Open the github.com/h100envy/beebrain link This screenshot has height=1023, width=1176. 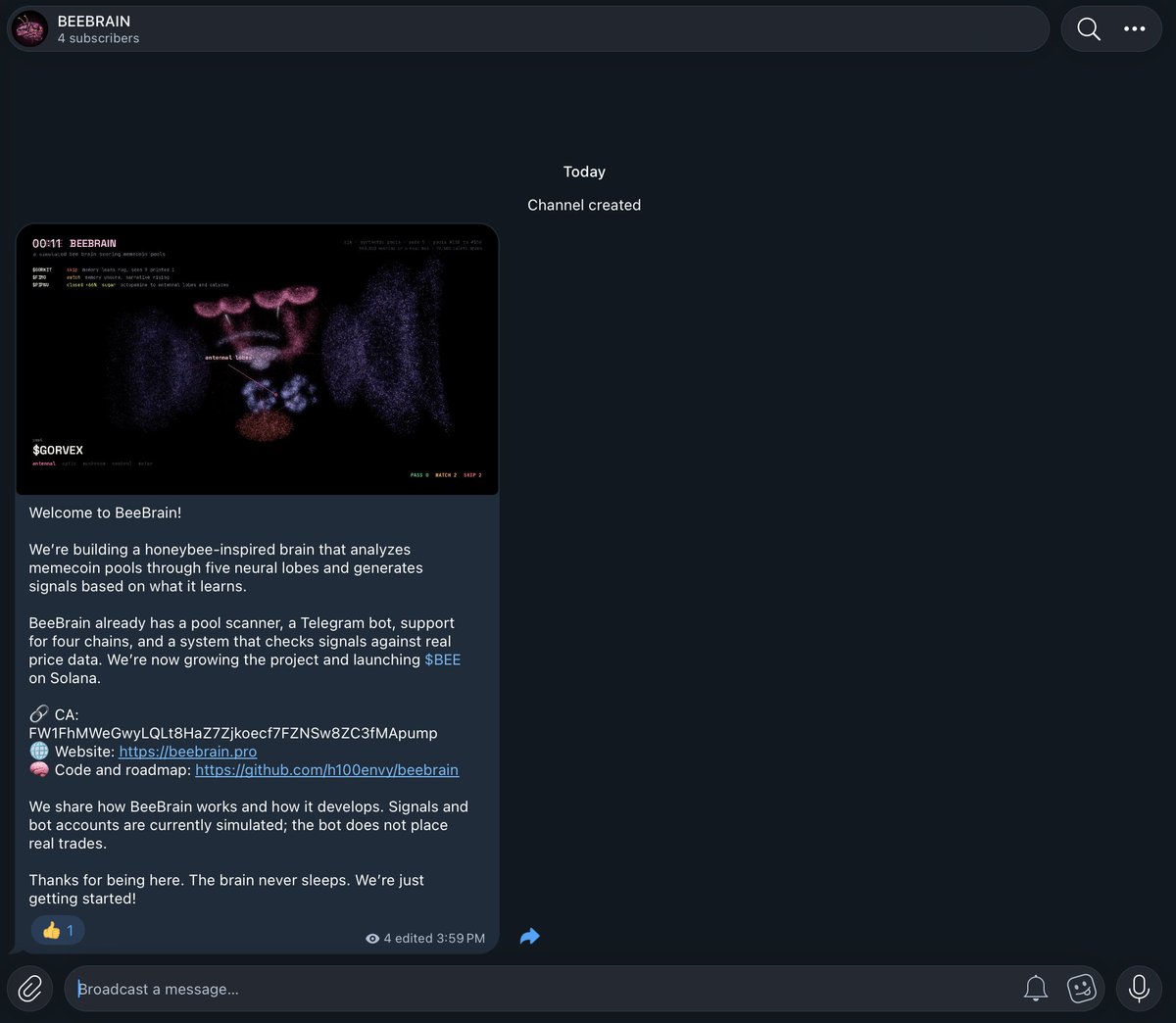pos(327,770)
